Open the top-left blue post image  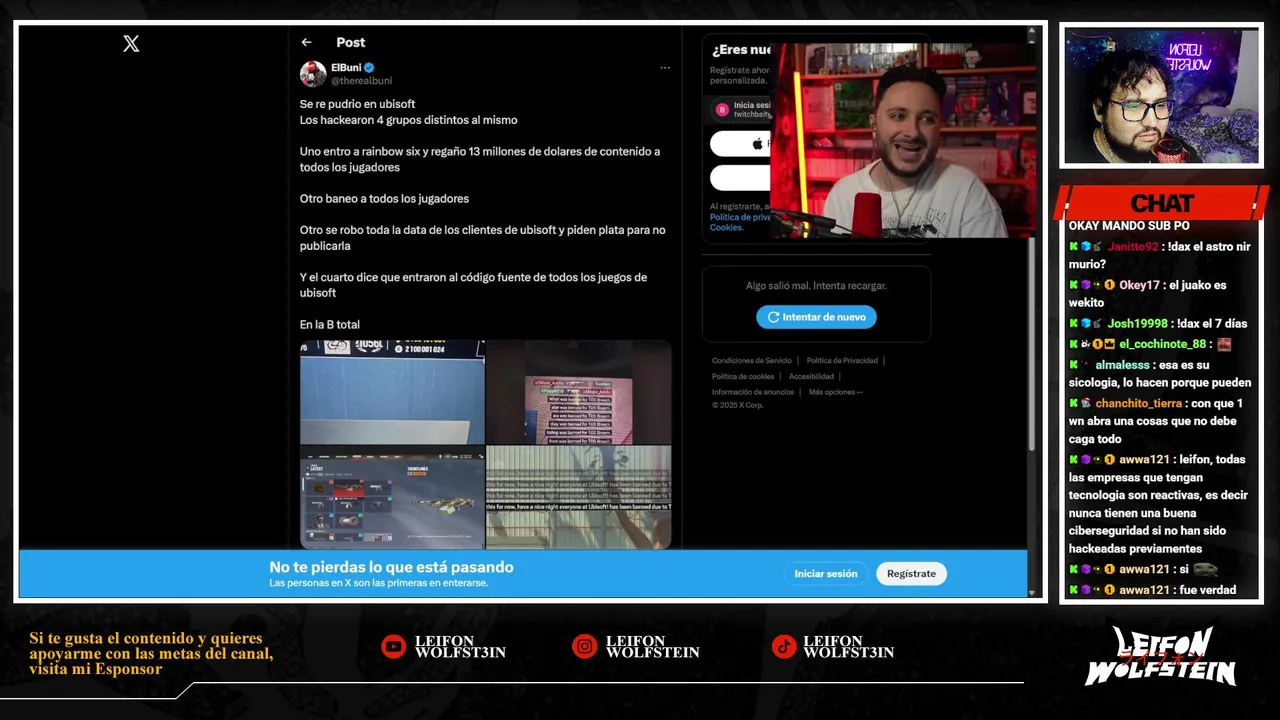392,392
